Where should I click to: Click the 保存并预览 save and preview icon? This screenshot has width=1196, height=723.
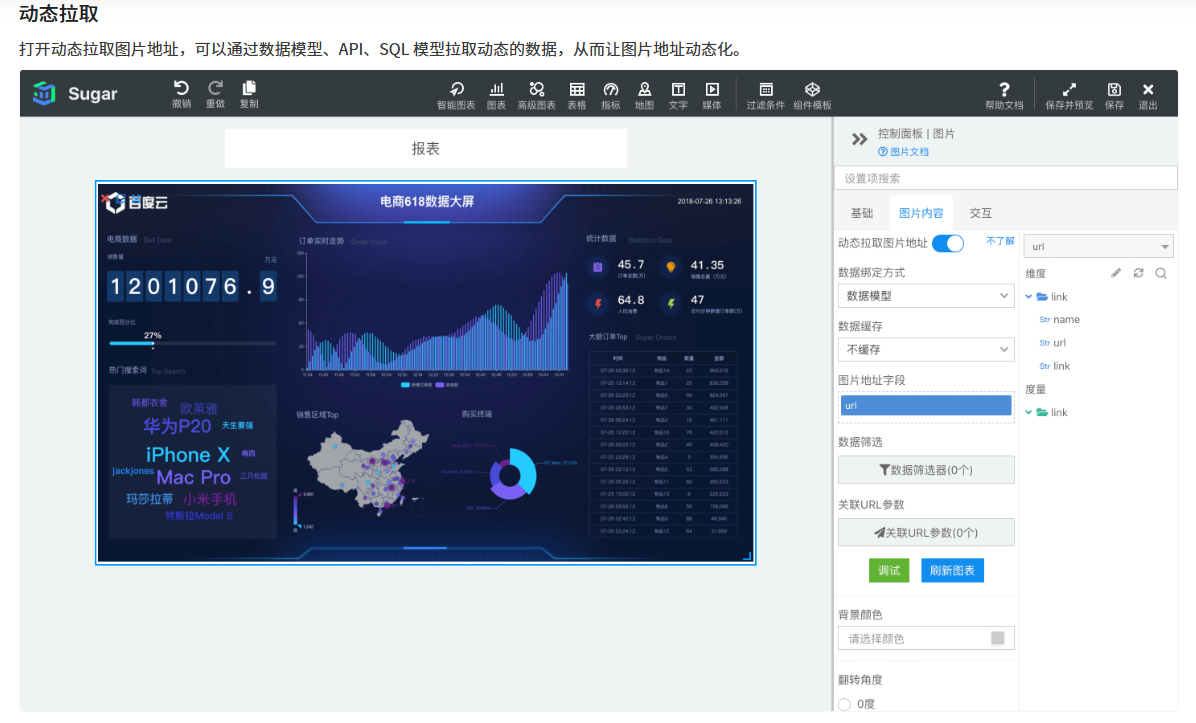1069,89
